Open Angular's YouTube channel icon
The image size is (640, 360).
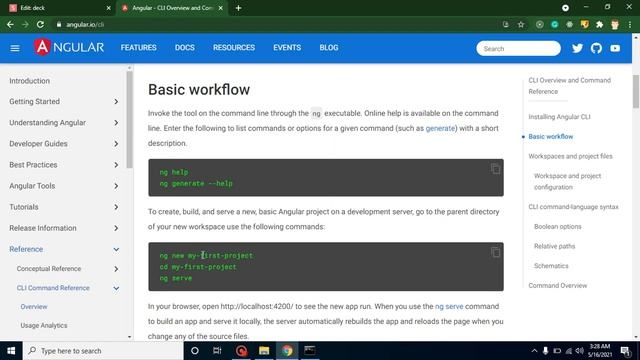pyautogui.click(x=615, y=48)
